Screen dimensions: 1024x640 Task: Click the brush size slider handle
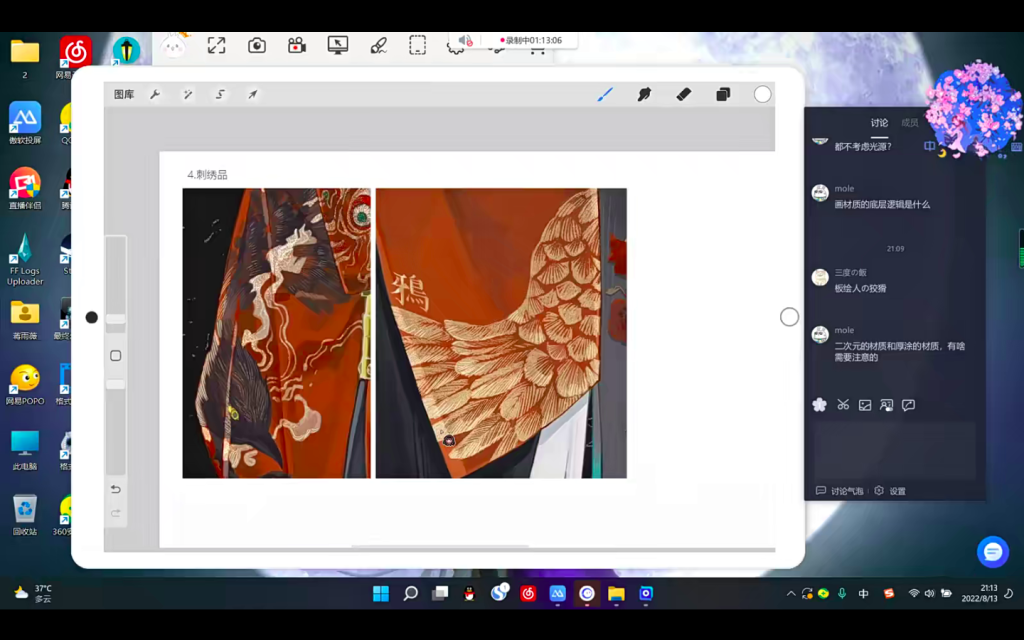(x=116, y=319)
